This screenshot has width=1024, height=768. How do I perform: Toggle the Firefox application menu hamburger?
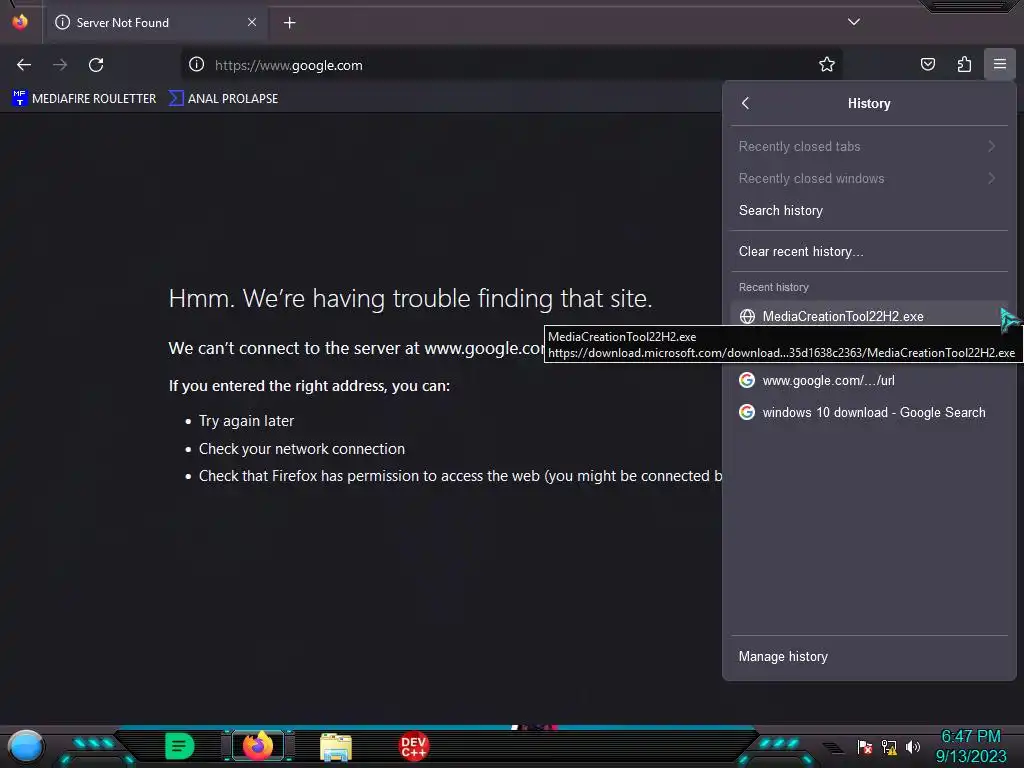click(1000, 64)
